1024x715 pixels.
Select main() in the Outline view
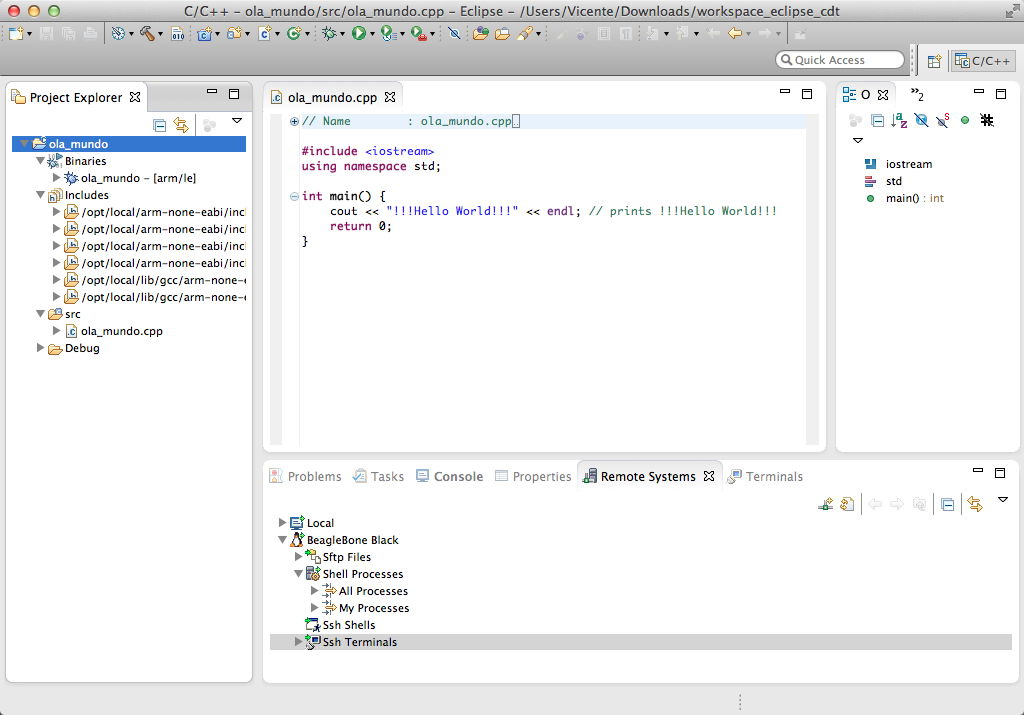tap(901, 198)
